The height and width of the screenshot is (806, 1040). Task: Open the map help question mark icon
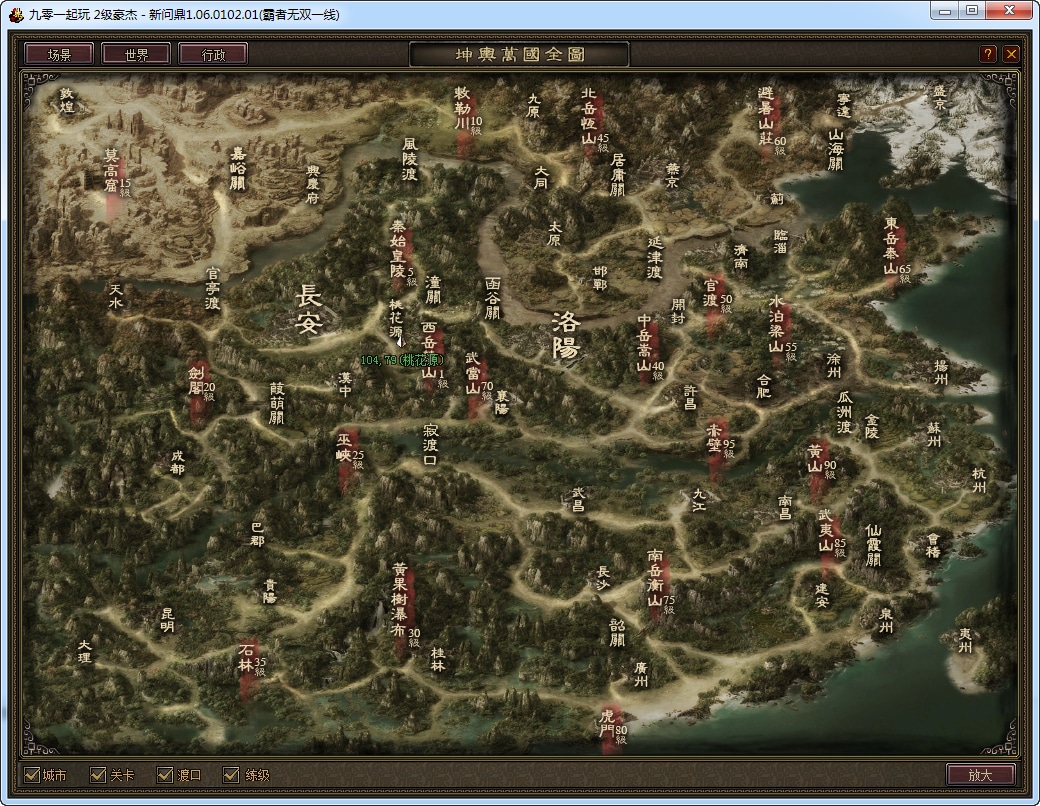pos(988,54)
